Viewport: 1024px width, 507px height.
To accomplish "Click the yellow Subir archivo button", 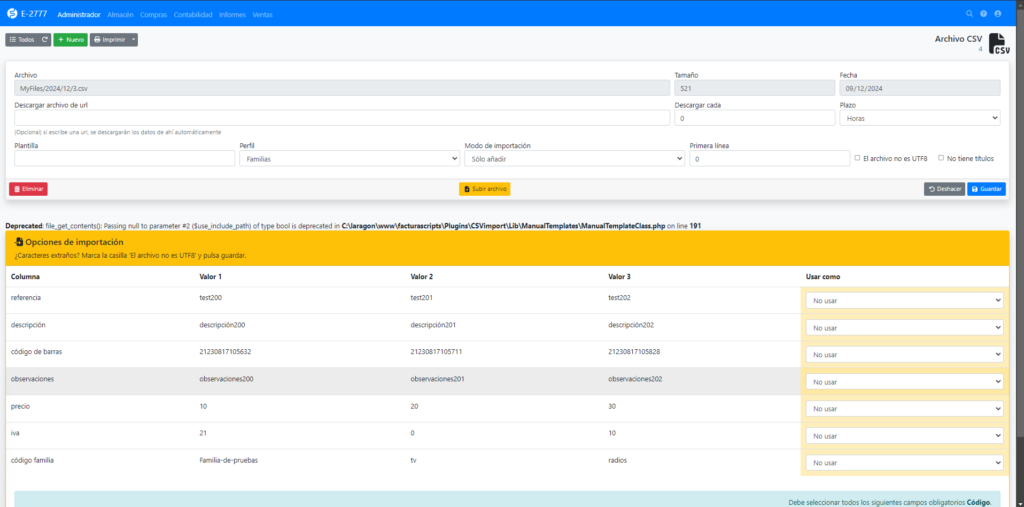I will [484, 189].
